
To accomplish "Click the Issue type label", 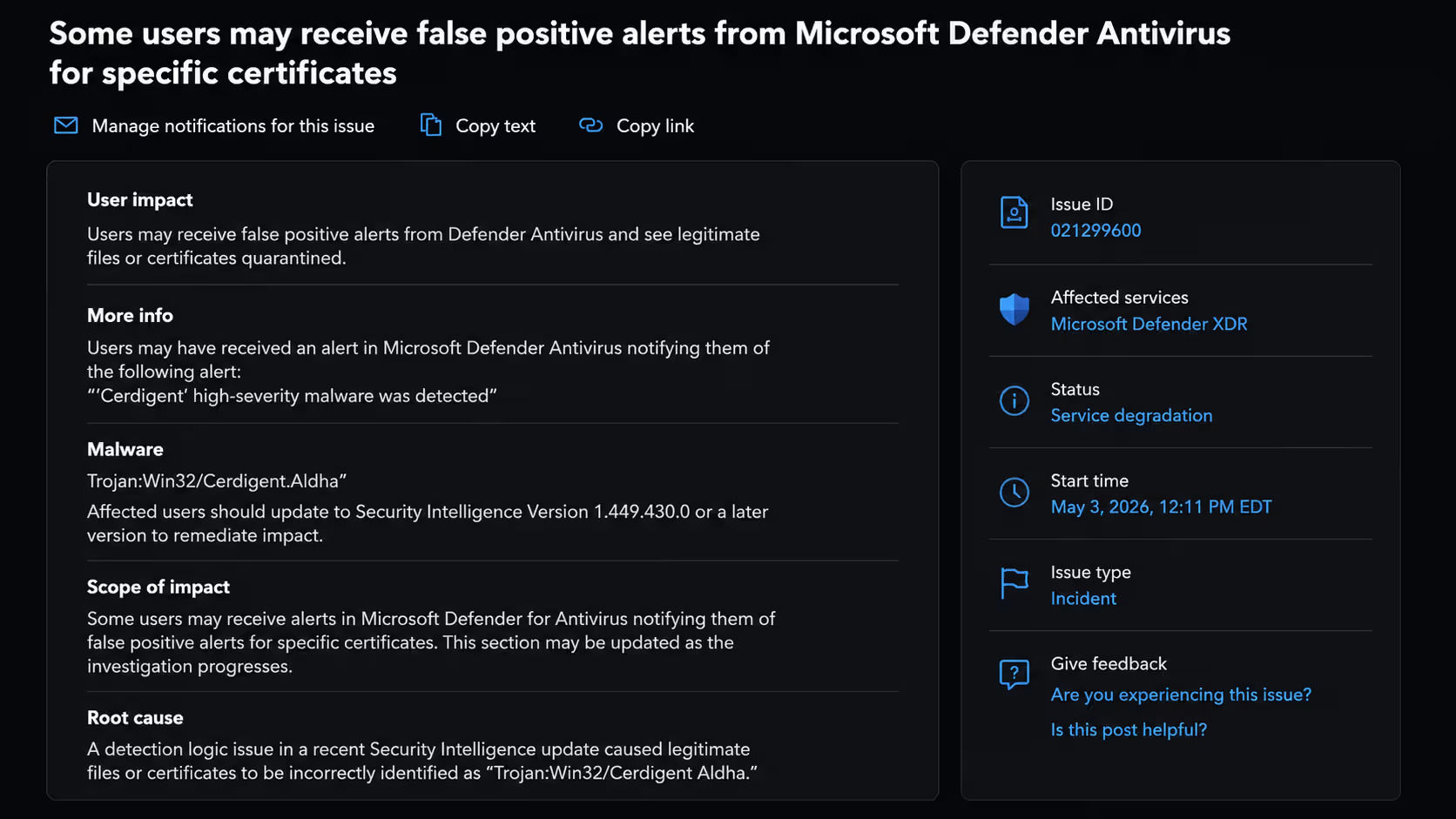I will tap(1090, 573).
